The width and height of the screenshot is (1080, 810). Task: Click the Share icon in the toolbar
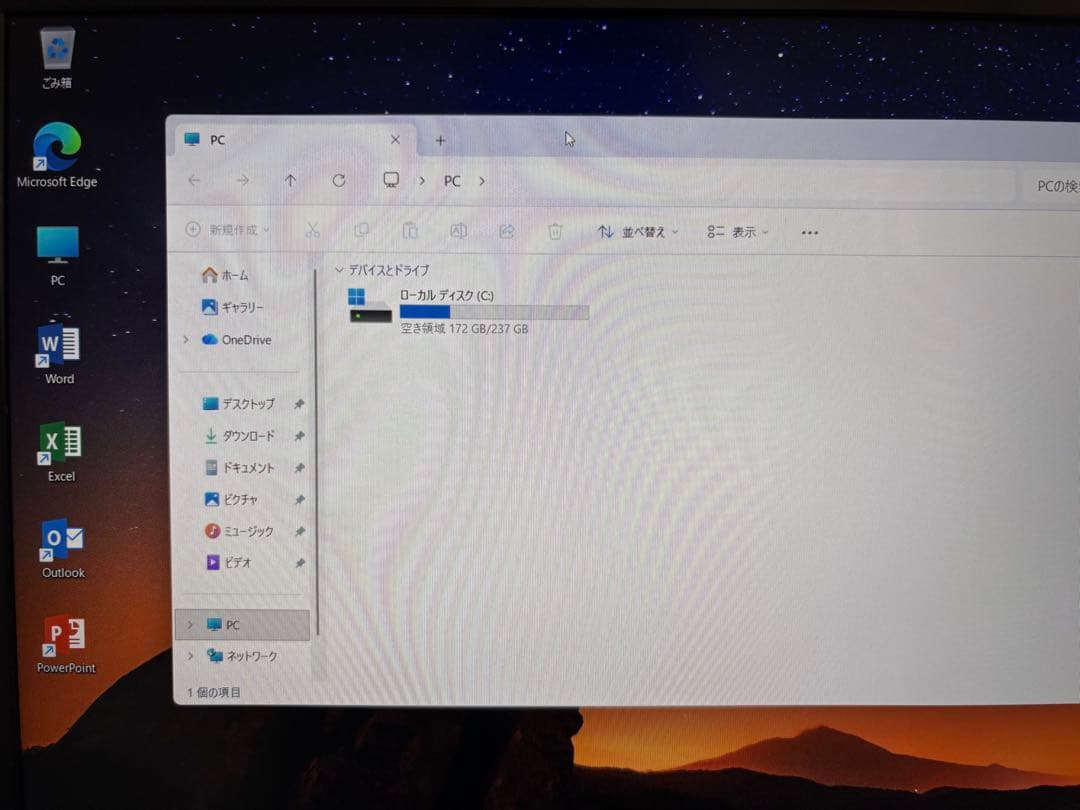point(507,231)
